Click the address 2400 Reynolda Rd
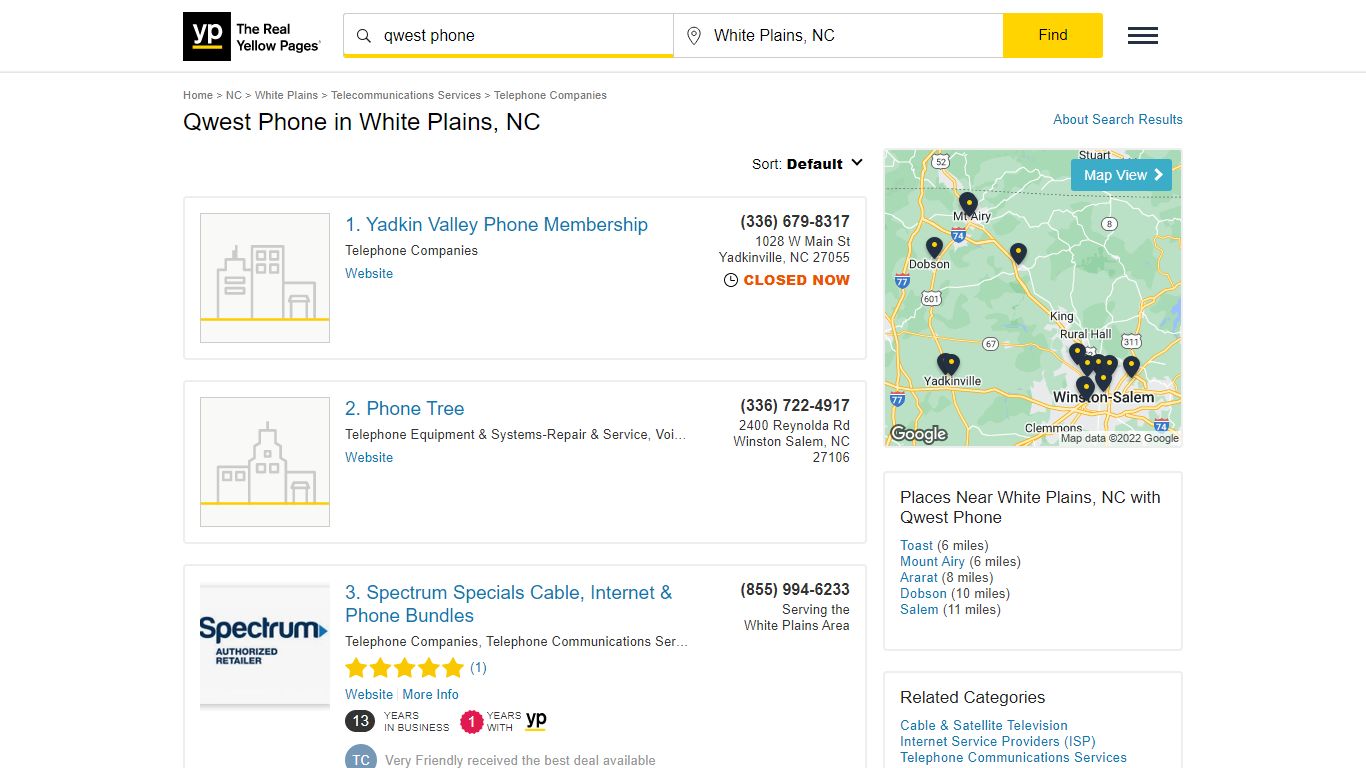Viewport: 1366px width, 768px height. click(794, 425)
